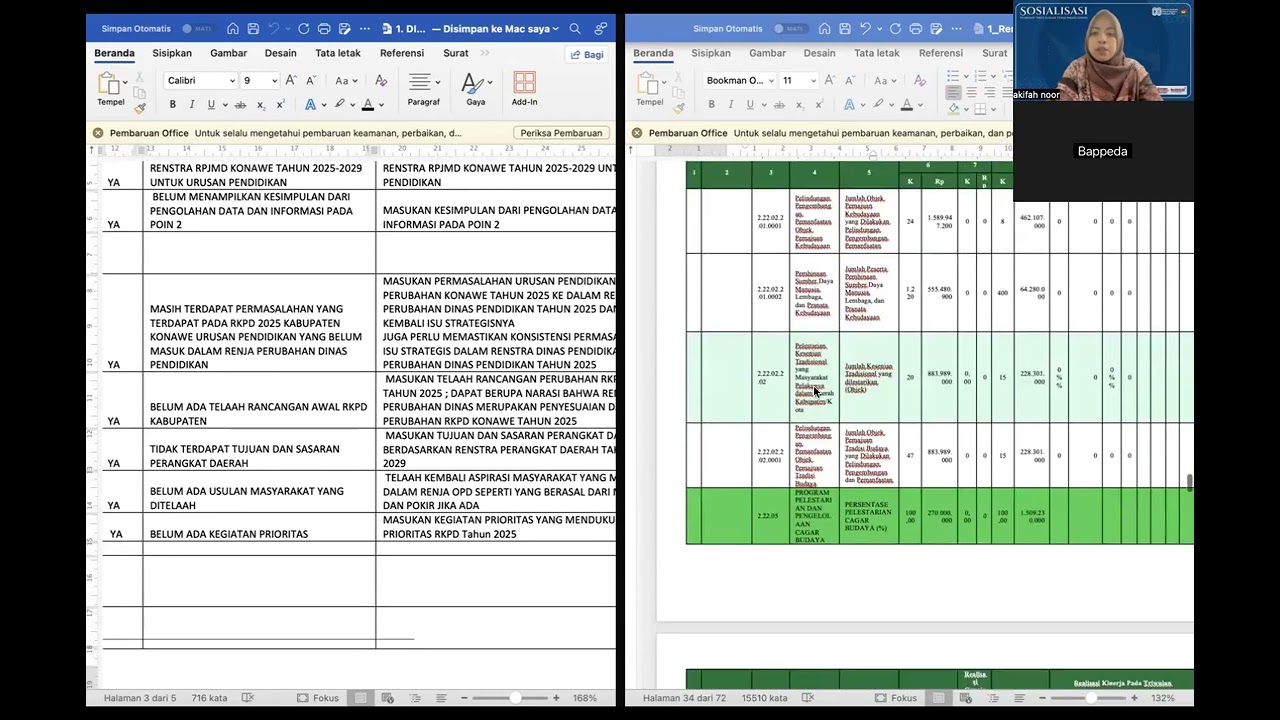Toggle Simpan Otomatis switch in right Word window
The height and width of the screenshot is (720, 1280).
click(x=791, y=29)
